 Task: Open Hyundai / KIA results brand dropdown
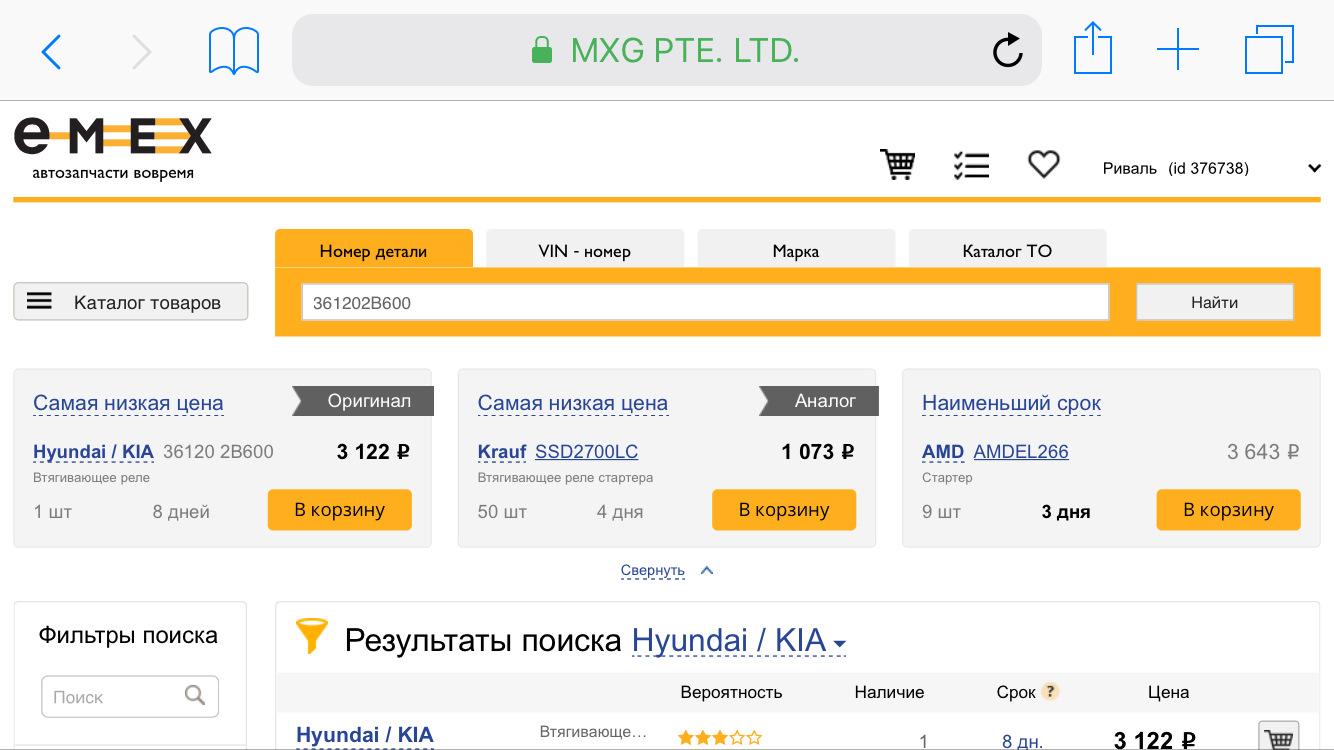[740, 640]
